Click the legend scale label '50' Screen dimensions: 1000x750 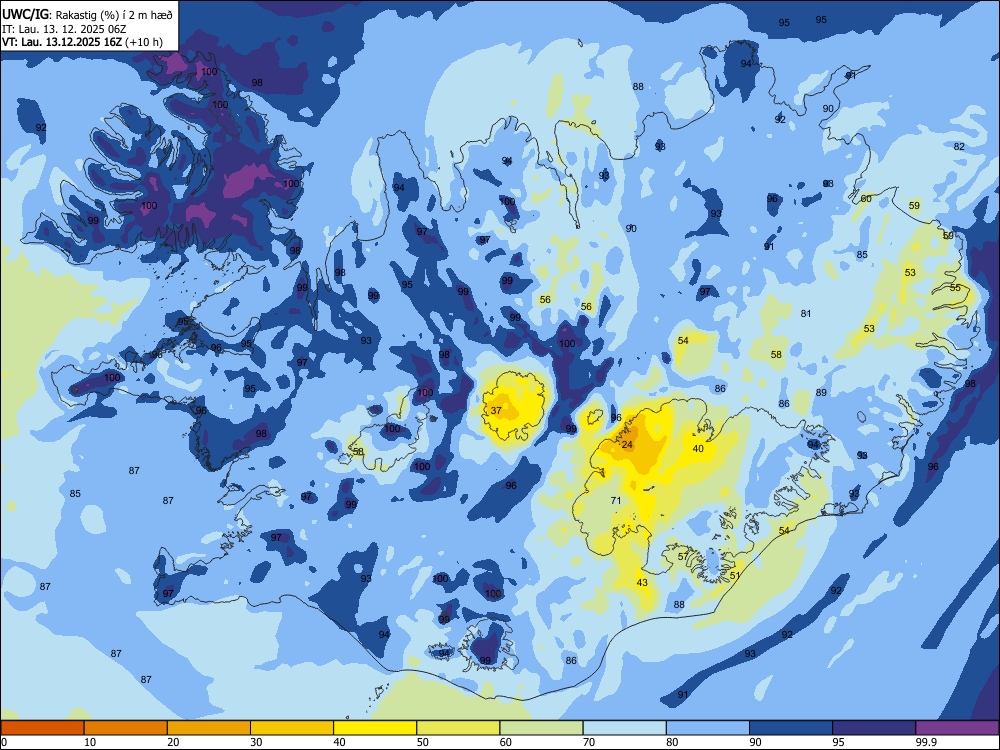pyautogui.click(x=422, y=742)
